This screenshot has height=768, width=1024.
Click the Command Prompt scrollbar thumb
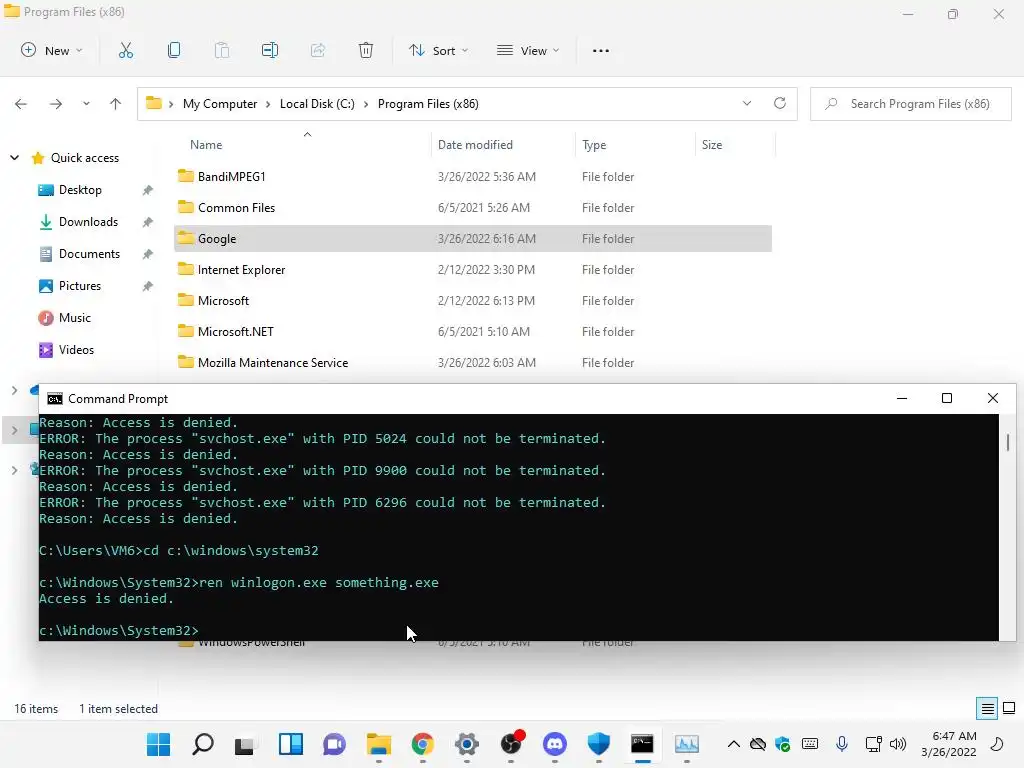[x=1008, y=442]
